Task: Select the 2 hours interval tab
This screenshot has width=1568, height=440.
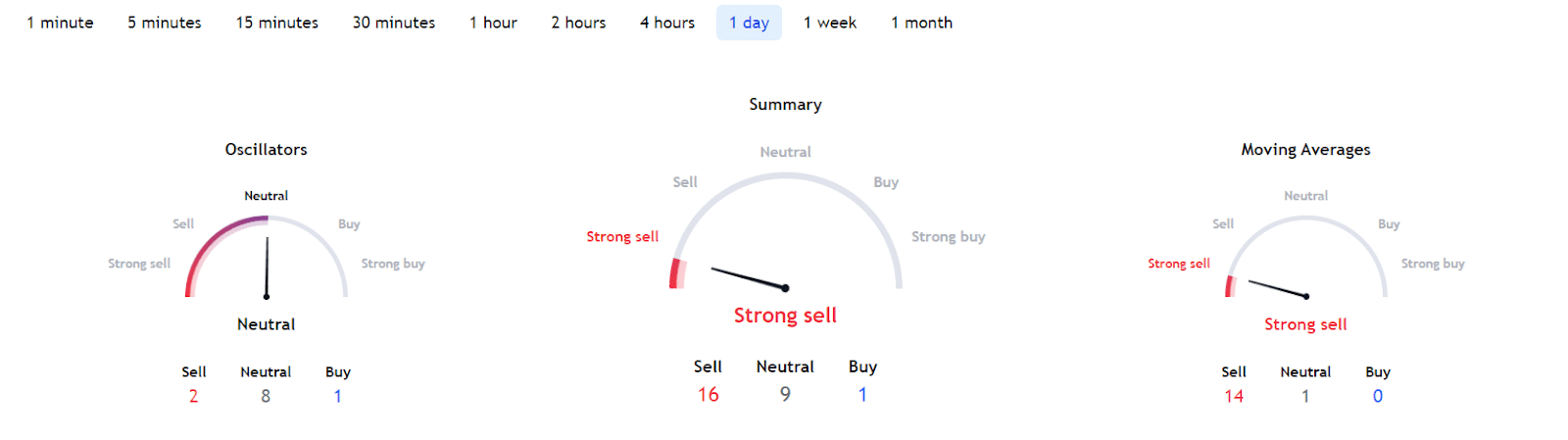Action: (x=578, y=23)
